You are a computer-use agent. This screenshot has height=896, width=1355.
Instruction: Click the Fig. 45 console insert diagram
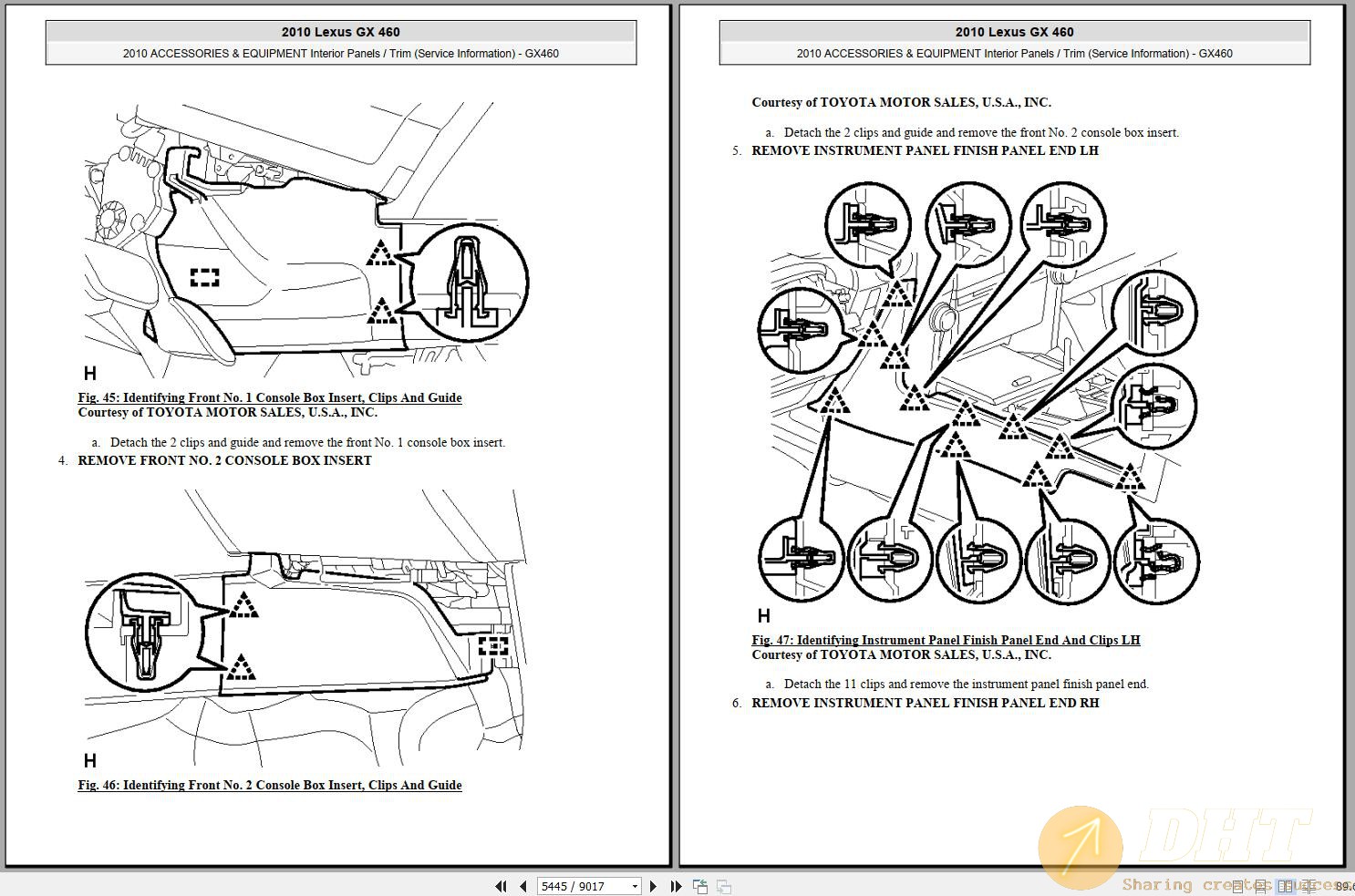click(305, 242)
